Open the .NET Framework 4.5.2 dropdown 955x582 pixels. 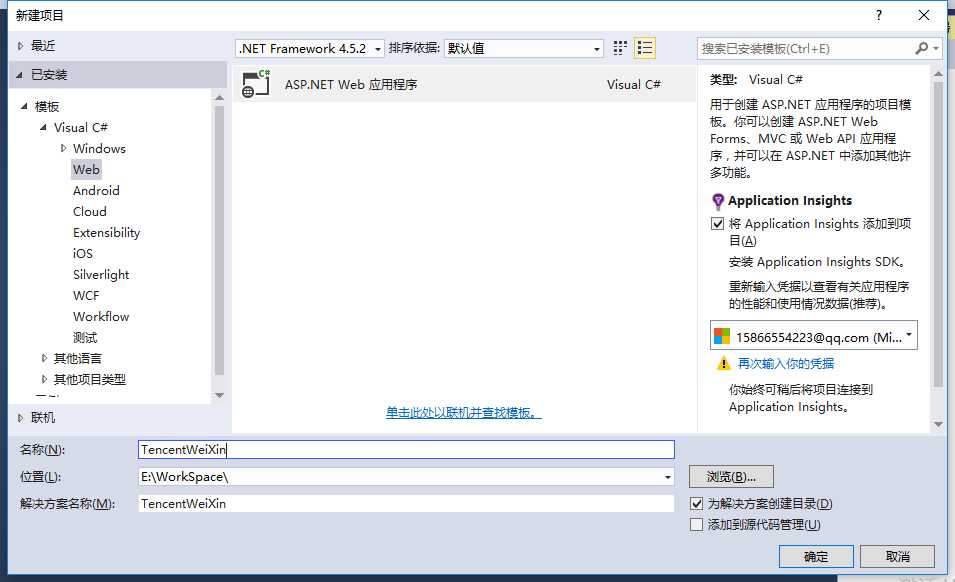coord(310,49)
